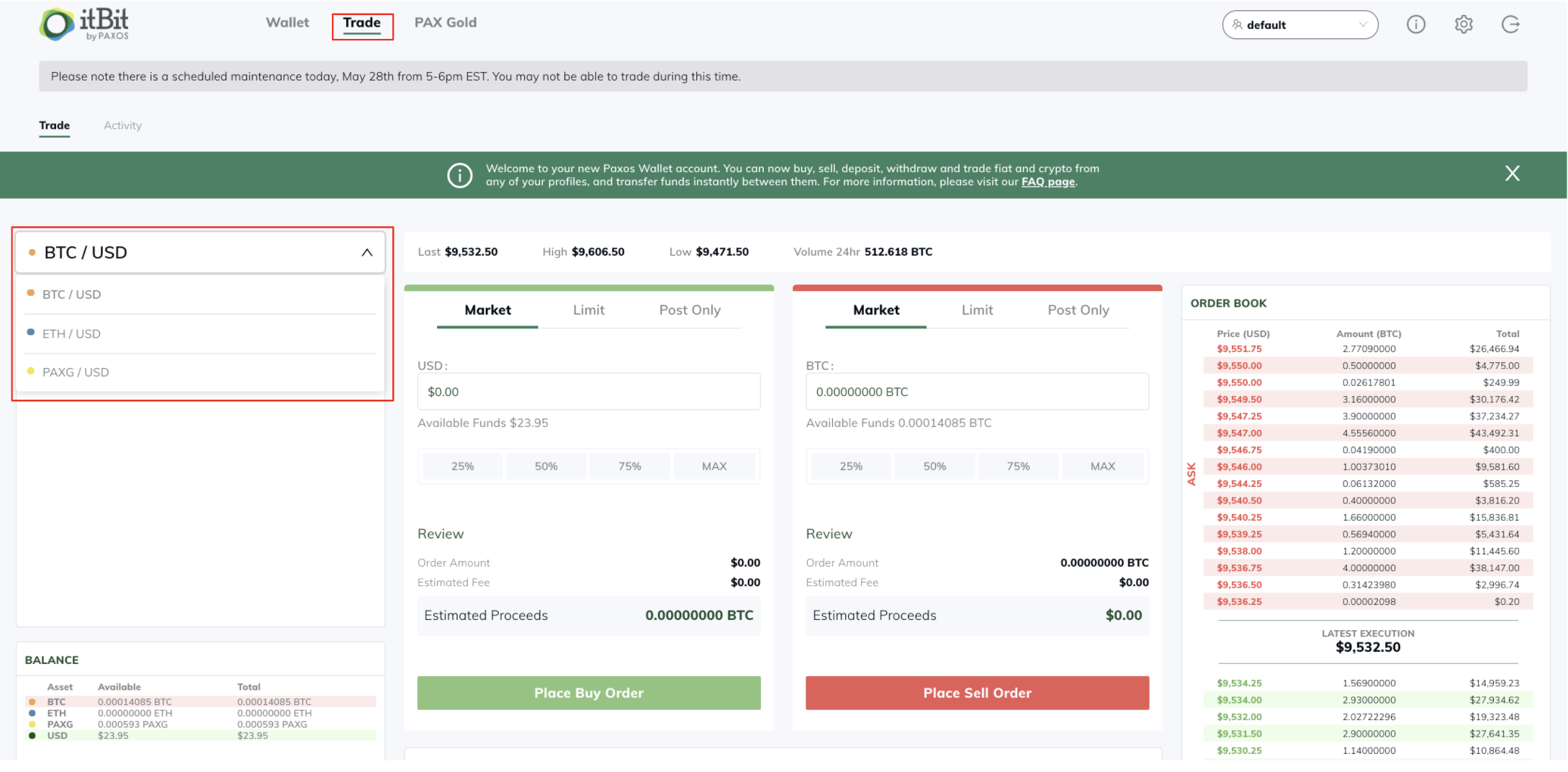The height and width of the screenshot is (772, 1568).
Task: Set buy amount to 50%
Action: [x=546, y=467]
